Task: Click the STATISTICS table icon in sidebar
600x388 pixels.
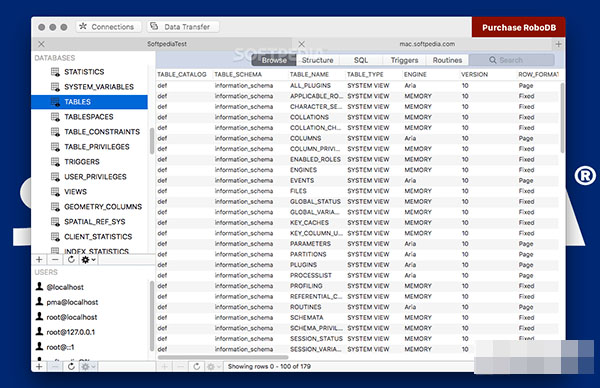Action: pos(55,72)
